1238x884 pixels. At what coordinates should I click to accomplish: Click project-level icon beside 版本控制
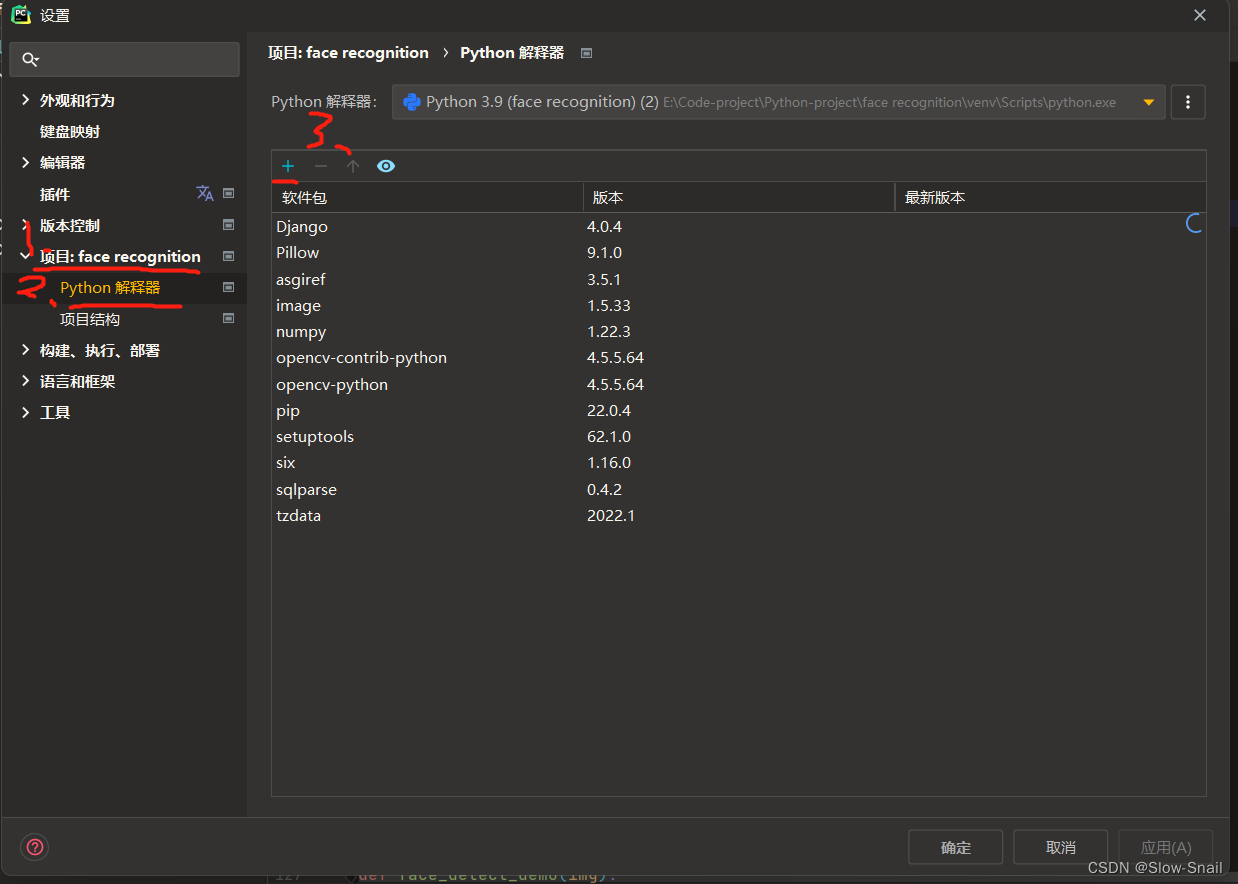click(228, 225)
